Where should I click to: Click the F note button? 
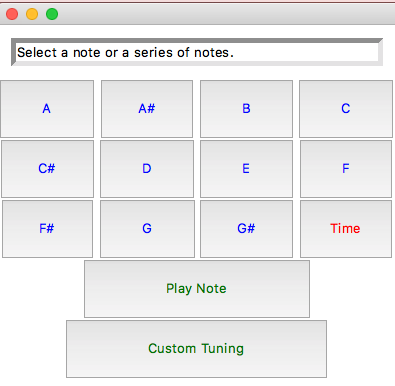[346, 169]
